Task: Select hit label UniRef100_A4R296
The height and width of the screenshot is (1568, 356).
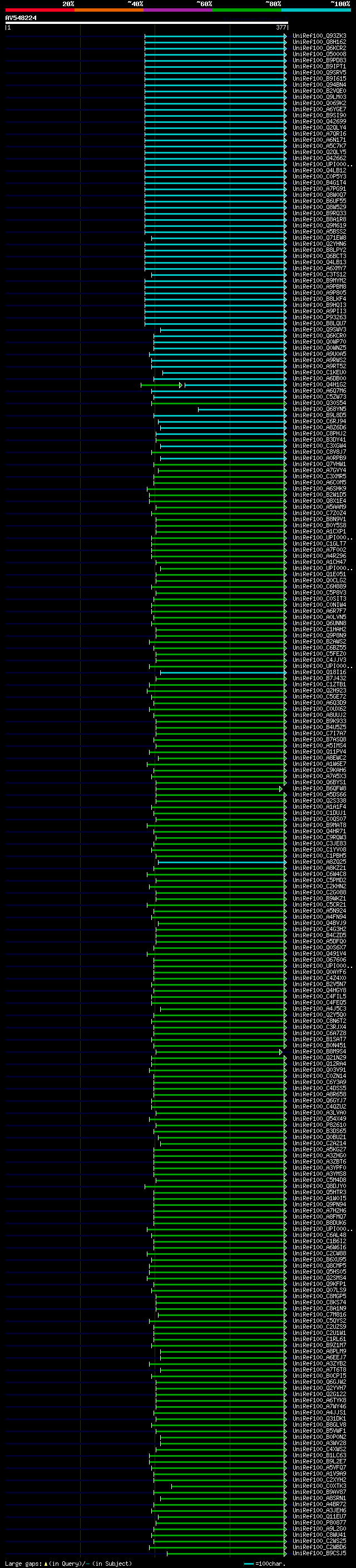Action: 319,556
